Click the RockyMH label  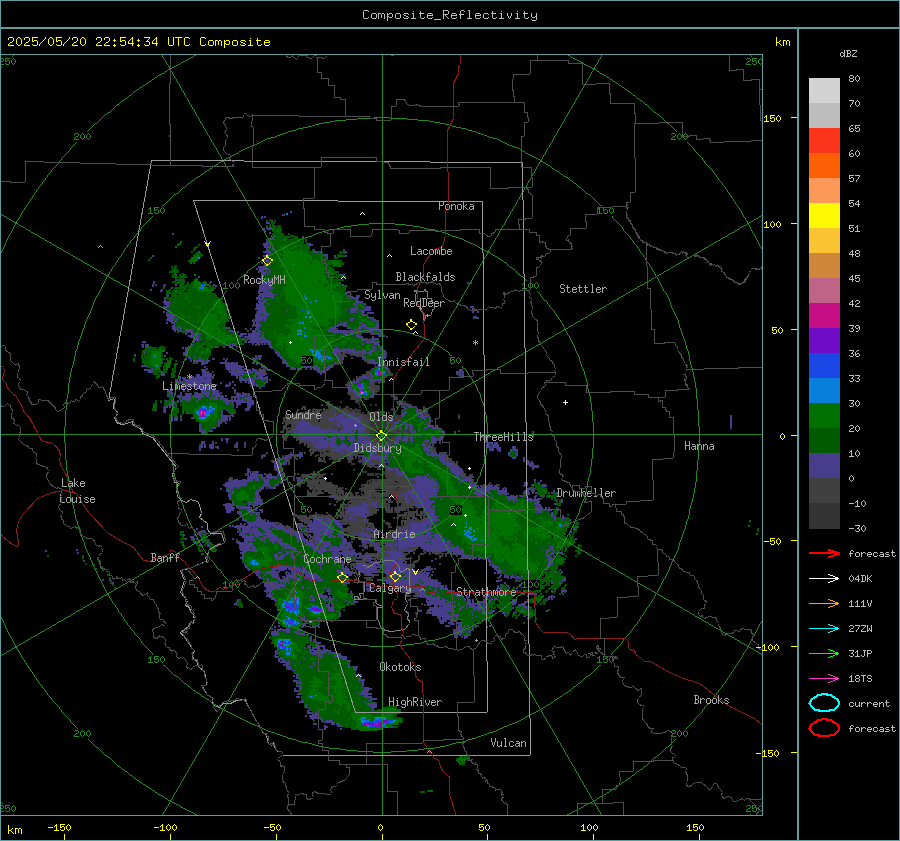[264, 280]
